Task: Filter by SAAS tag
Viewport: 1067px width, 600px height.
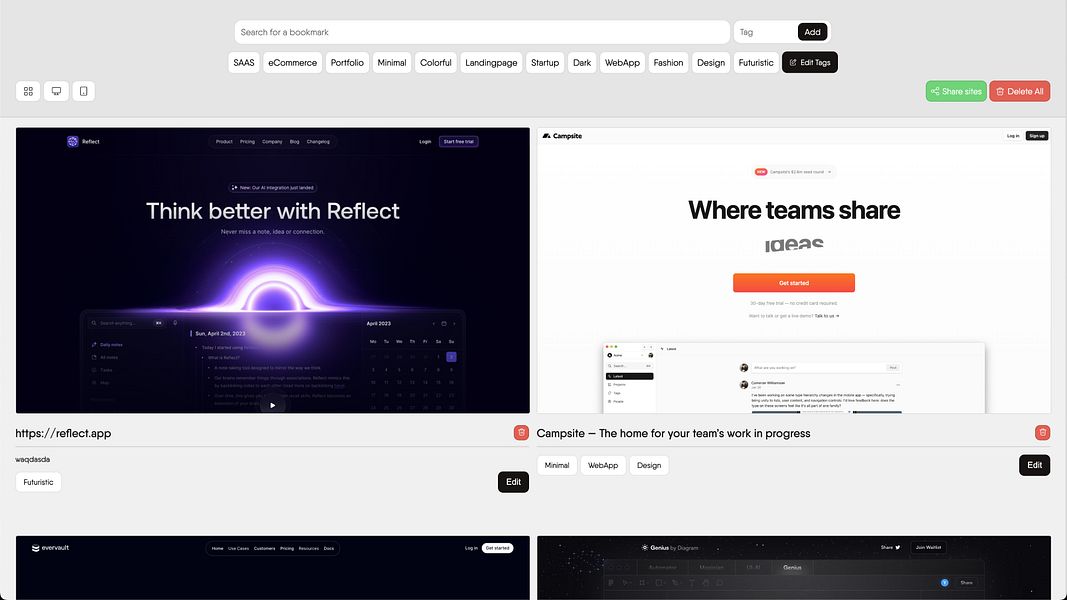Action: (x=244, y=63)
